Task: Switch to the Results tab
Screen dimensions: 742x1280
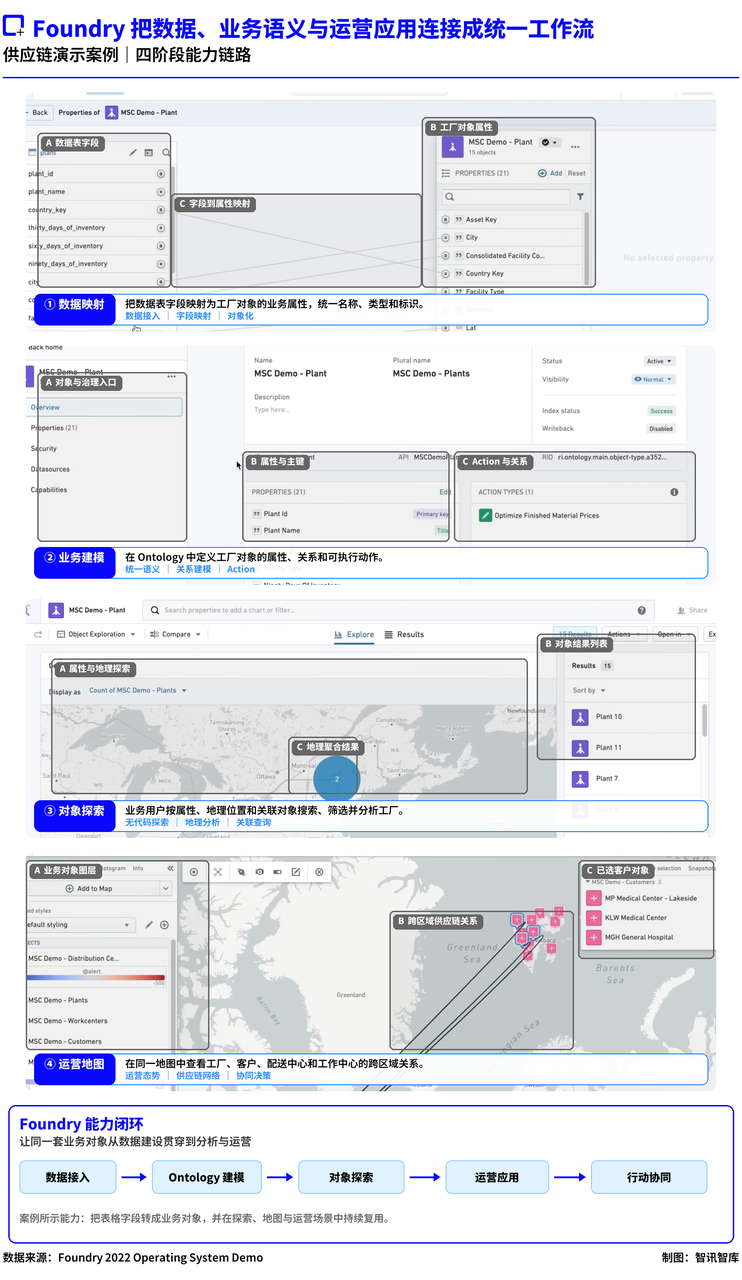Action: [x=405, y=634]
